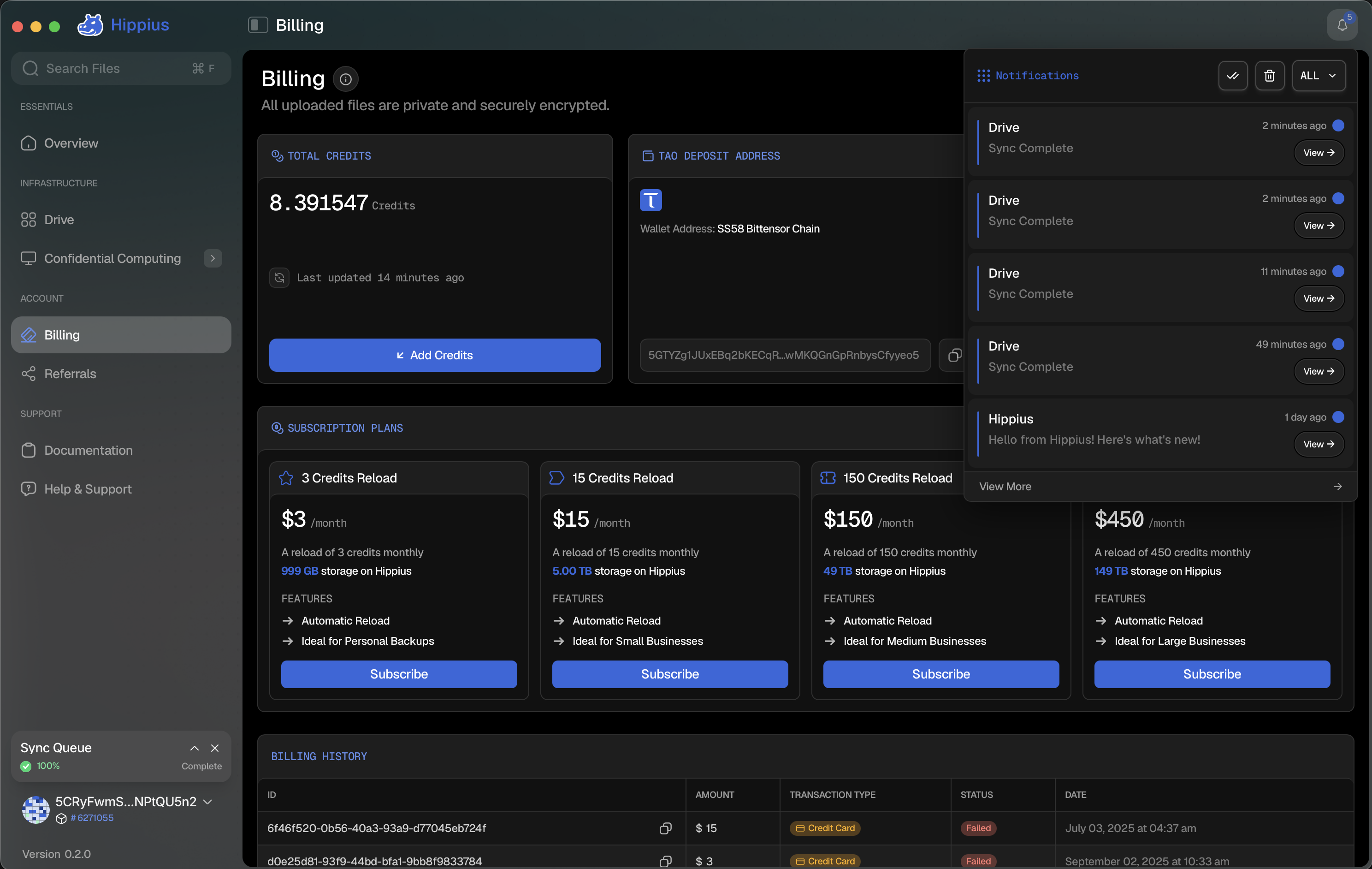Expand the account switcher chevron
1372x869 pixels.
pyautogui.click(x=208, y=802)
